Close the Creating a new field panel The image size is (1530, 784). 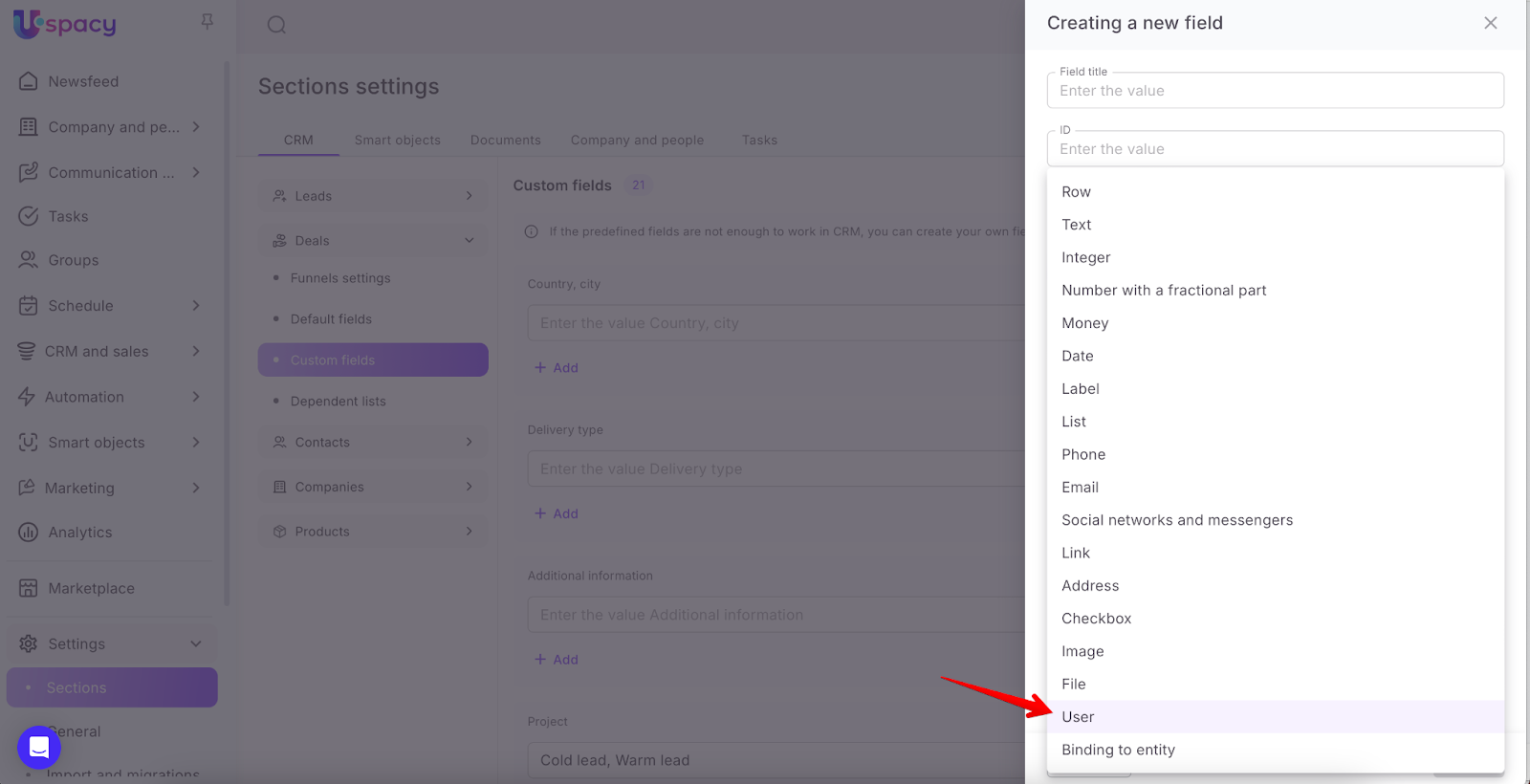(1490, 23)
